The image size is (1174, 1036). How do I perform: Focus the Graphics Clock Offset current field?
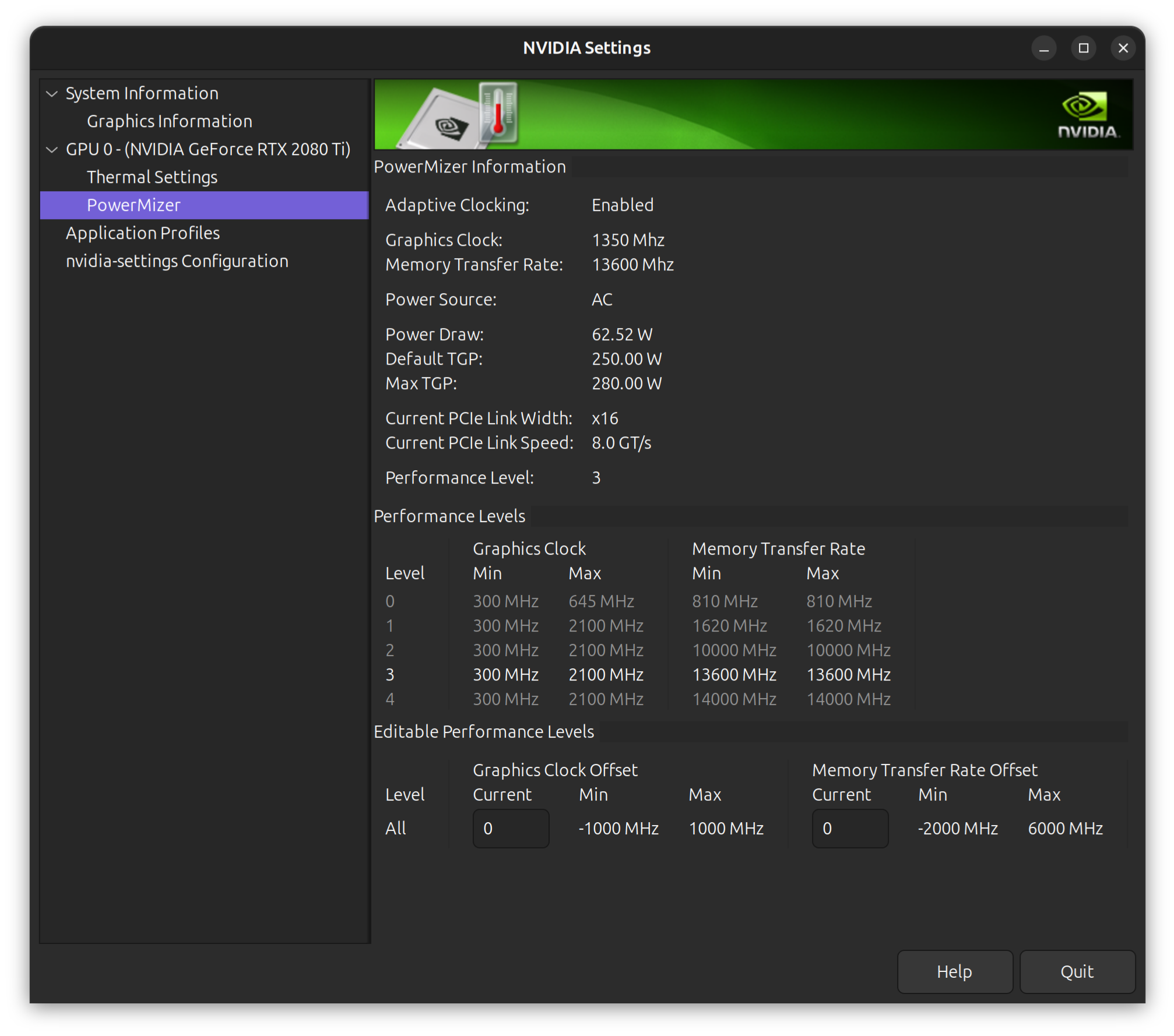pyautogui.click(x=510, y=828)
